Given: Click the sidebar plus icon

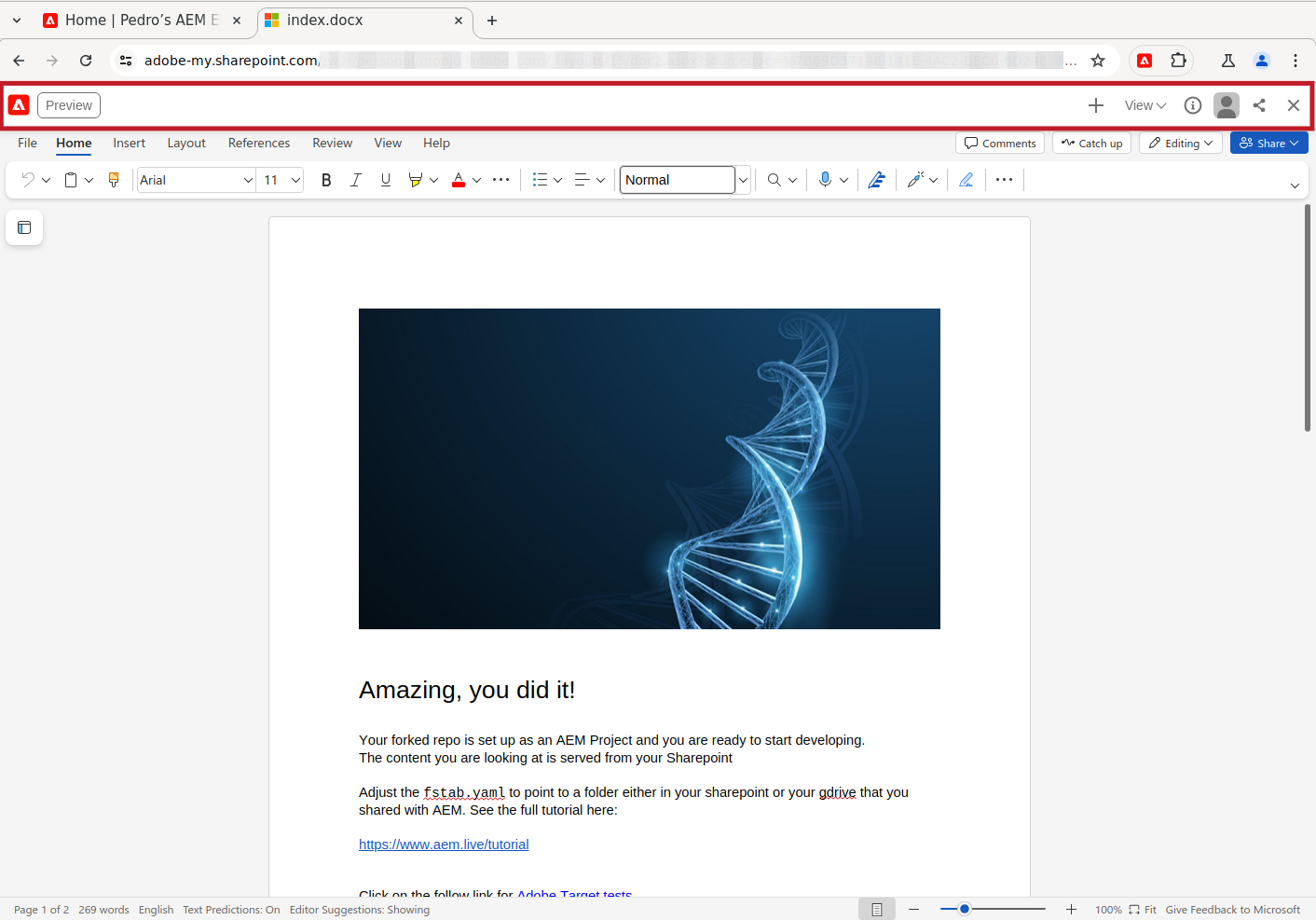Looking at the screenshot, I should point(1096,105).
